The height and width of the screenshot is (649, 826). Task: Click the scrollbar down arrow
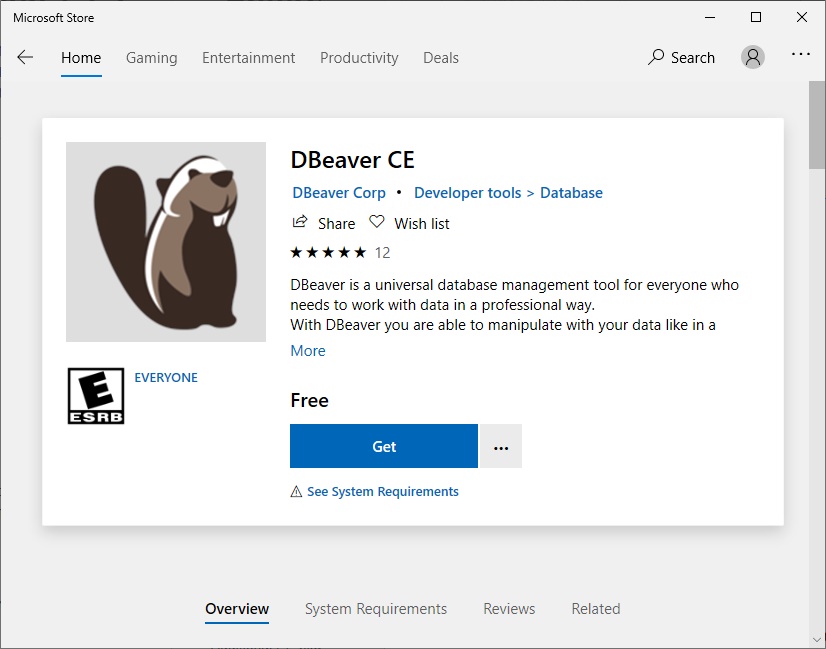(x=818, y=641)
